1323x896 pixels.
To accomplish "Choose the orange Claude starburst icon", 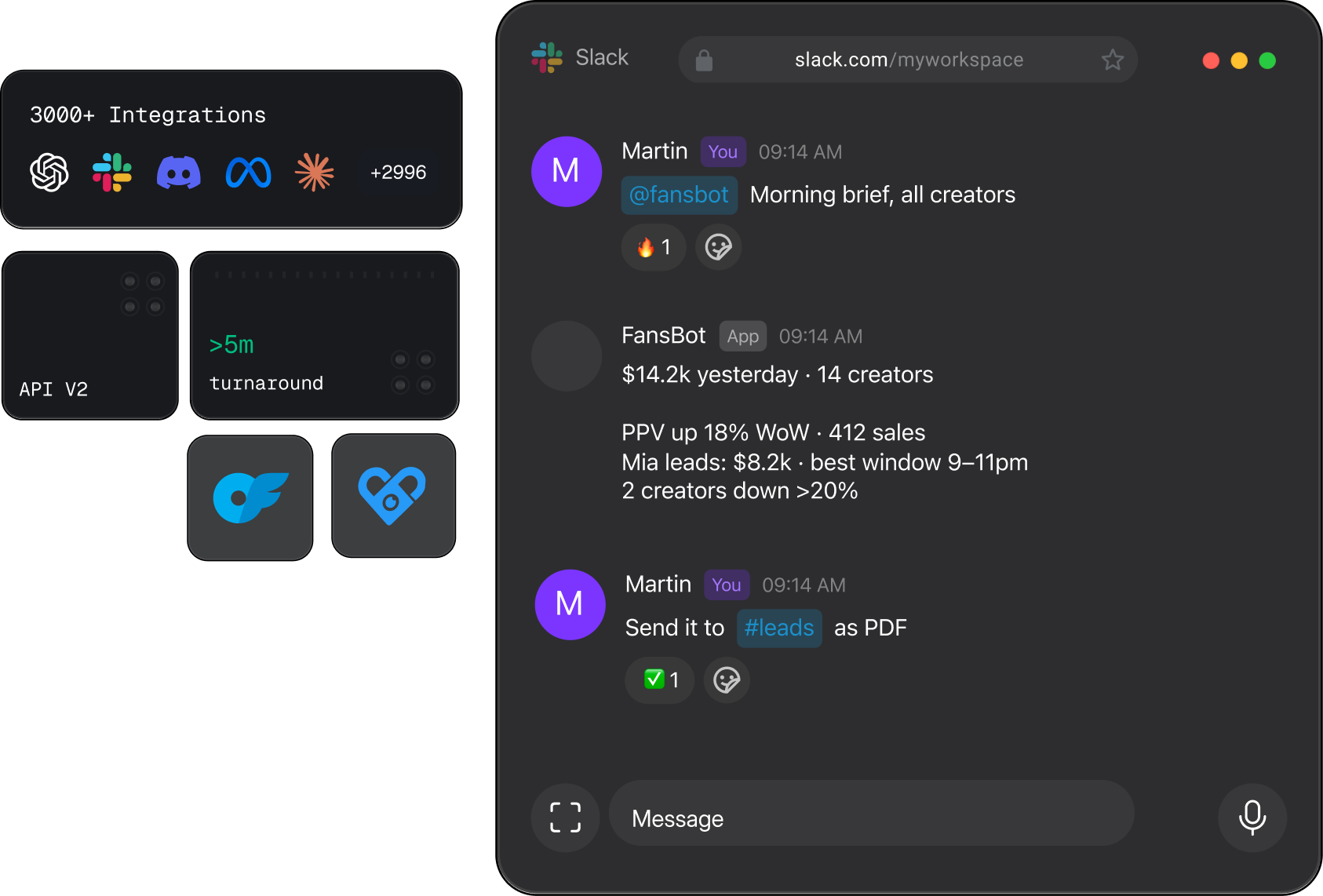I will 315,173.
